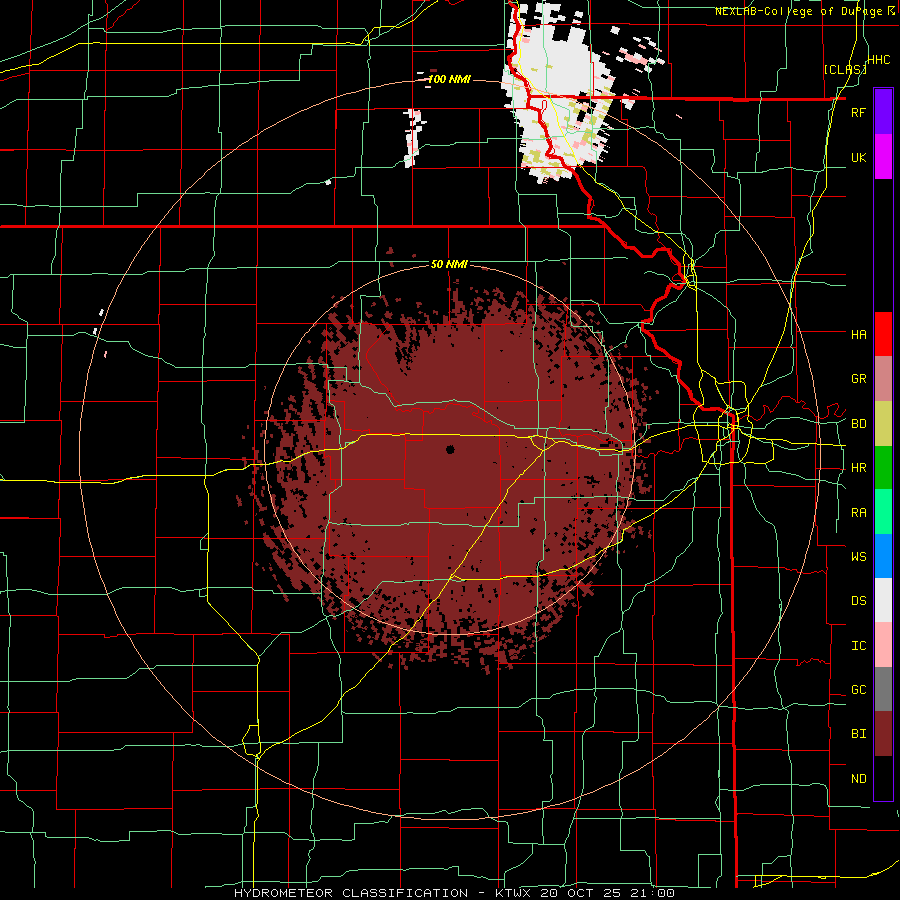The height and width of the screenshot is (900, 900).
Task: Click the DS white legend swatch
Action: tap(883, 600)
